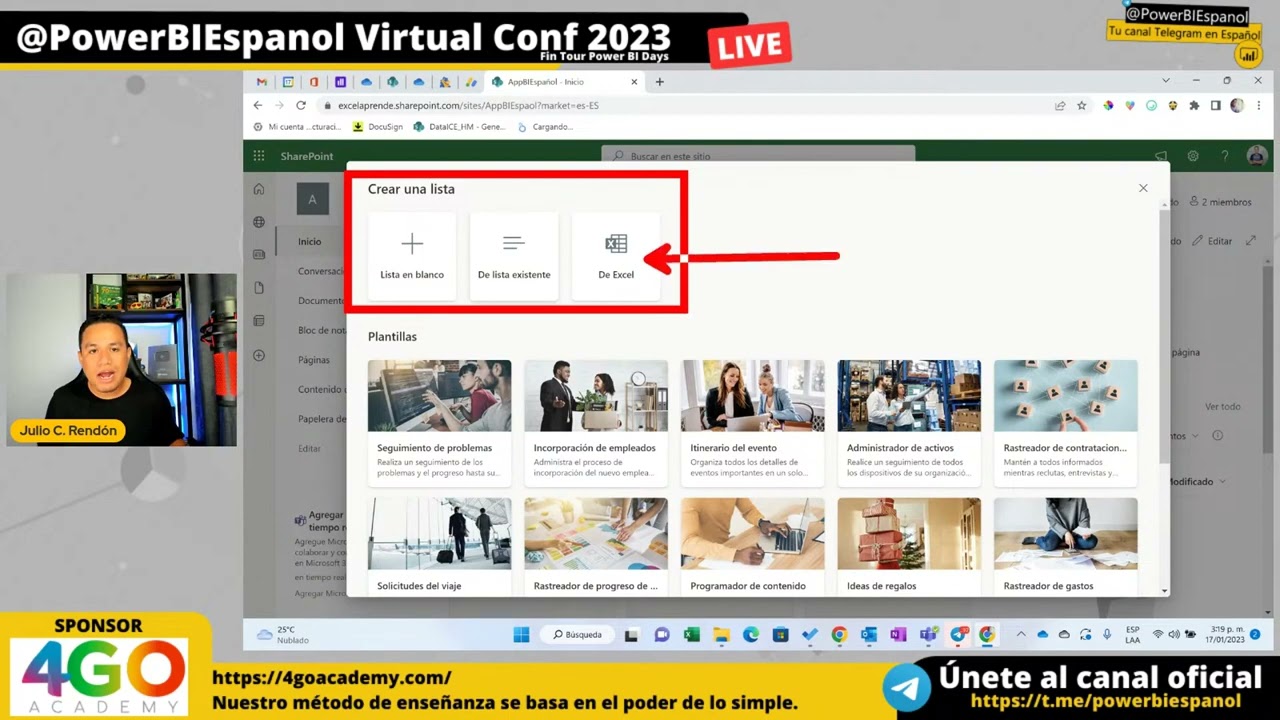Open Rastreador de gastos template
1280x720 pixels.
click(x=1066, y=547)
